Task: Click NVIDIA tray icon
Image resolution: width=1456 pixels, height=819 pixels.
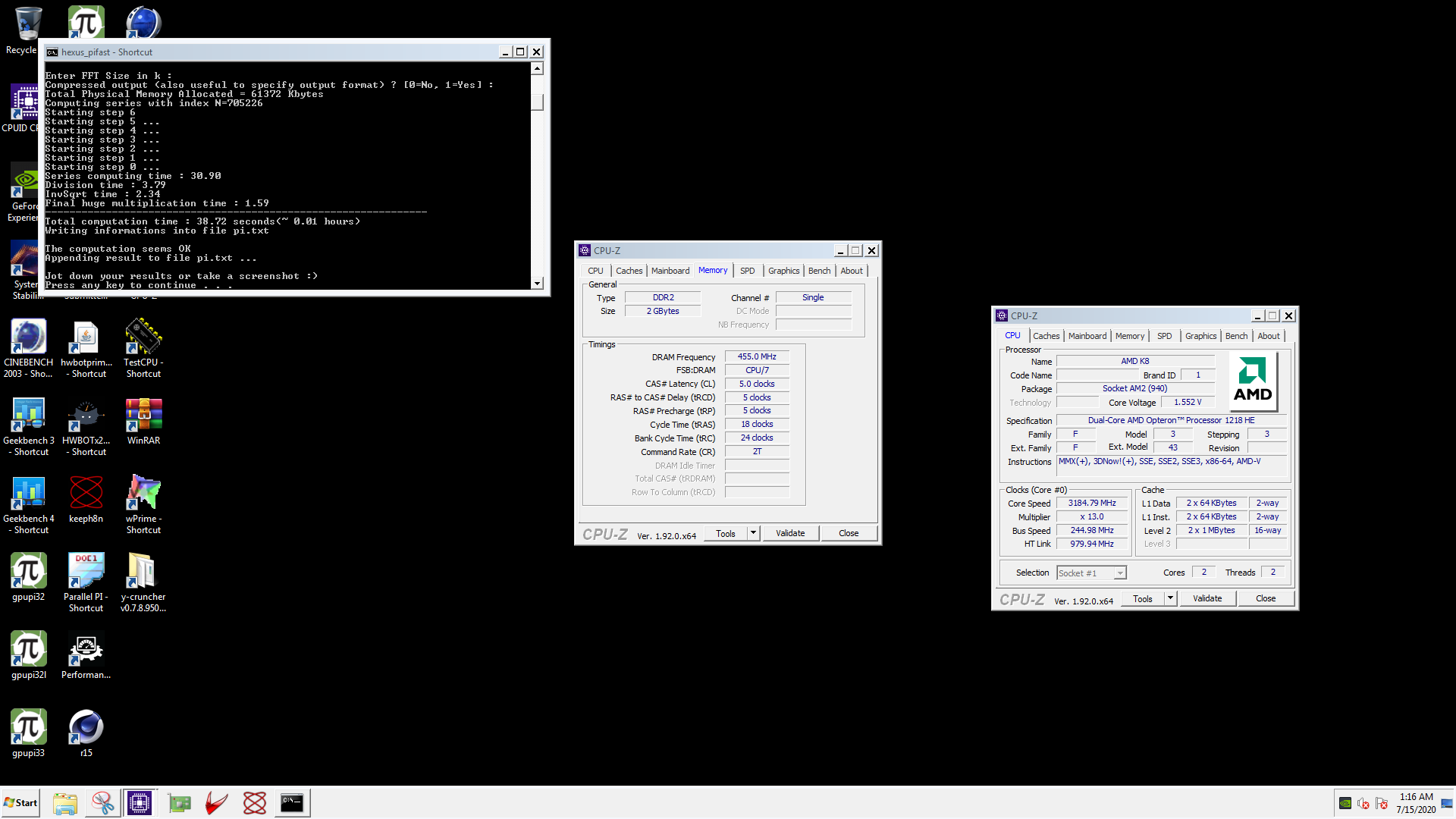Action: 1345,803
